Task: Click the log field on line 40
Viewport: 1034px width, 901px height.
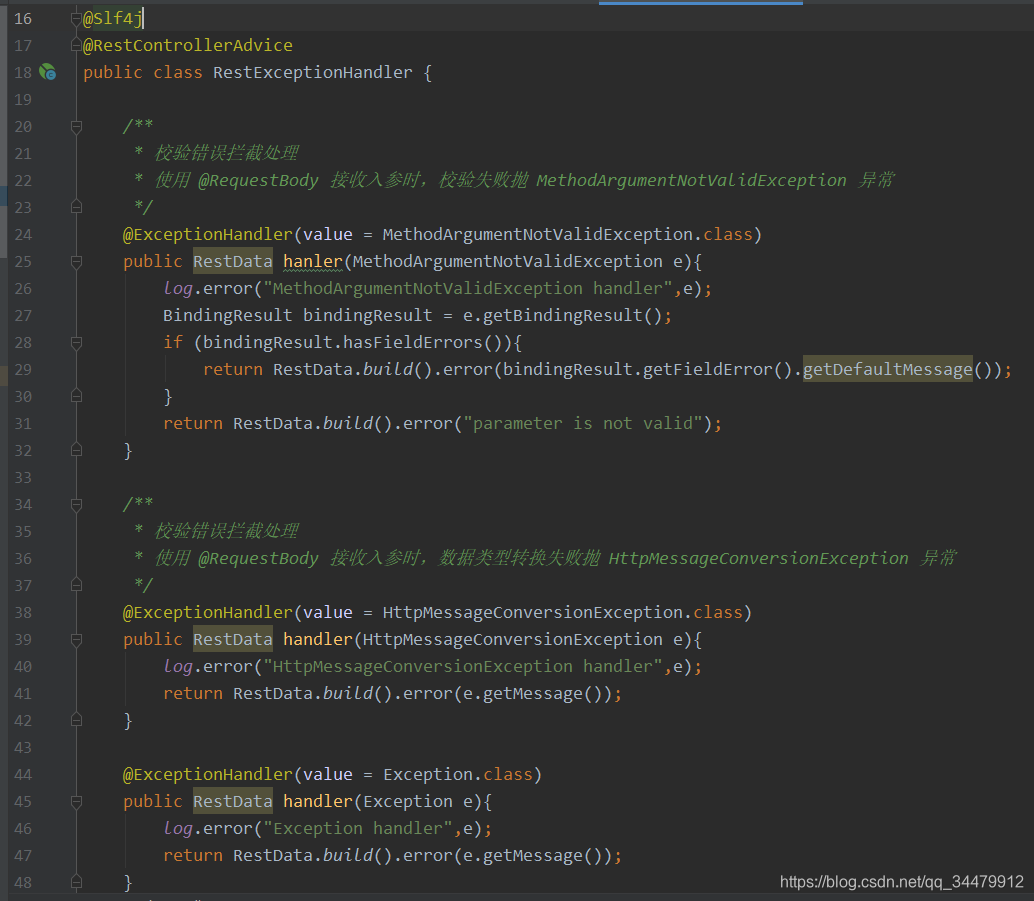Action: pyautogui.click(x=178, y=667)
